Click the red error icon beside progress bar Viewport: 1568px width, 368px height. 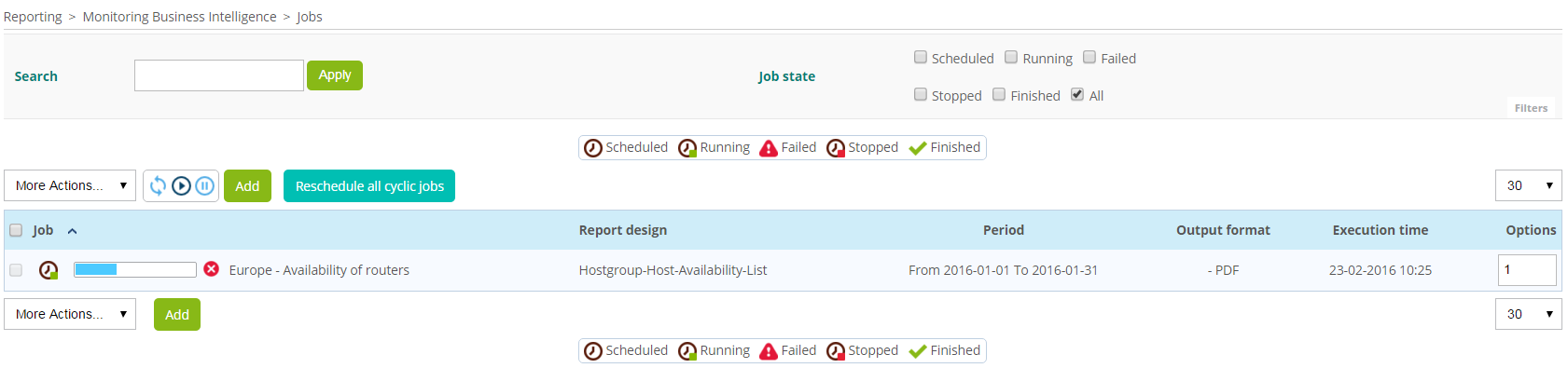212,269
